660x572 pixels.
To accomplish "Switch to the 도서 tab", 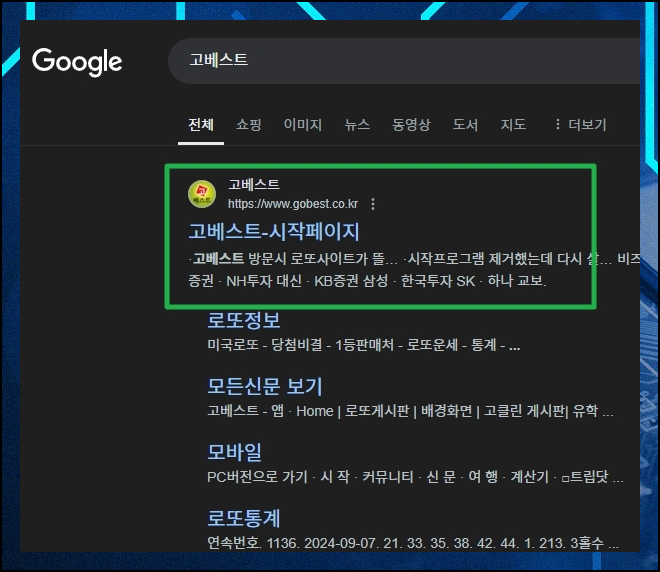I will (466, 125).
